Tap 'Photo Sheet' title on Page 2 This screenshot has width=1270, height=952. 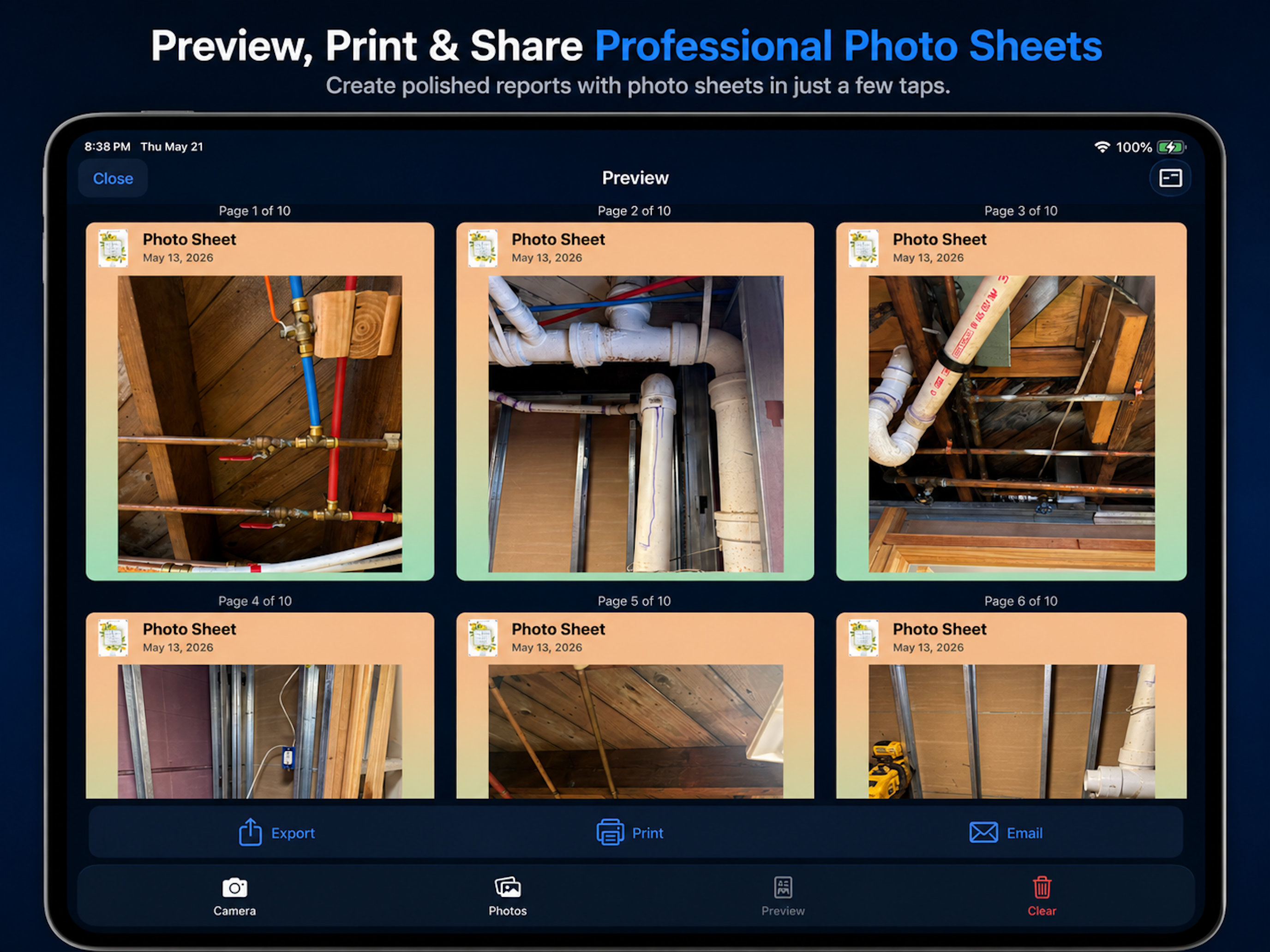pos(558,239)
